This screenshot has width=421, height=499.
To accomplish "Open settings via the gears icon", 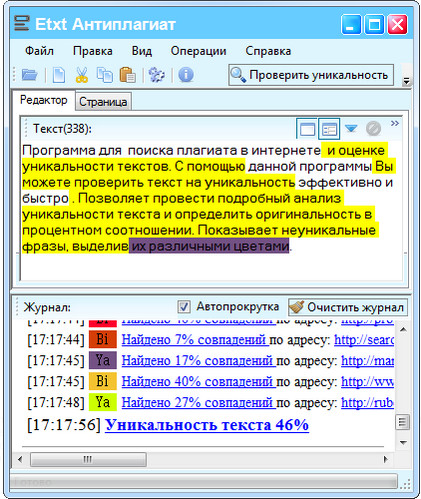I will (x=156, y=75).
